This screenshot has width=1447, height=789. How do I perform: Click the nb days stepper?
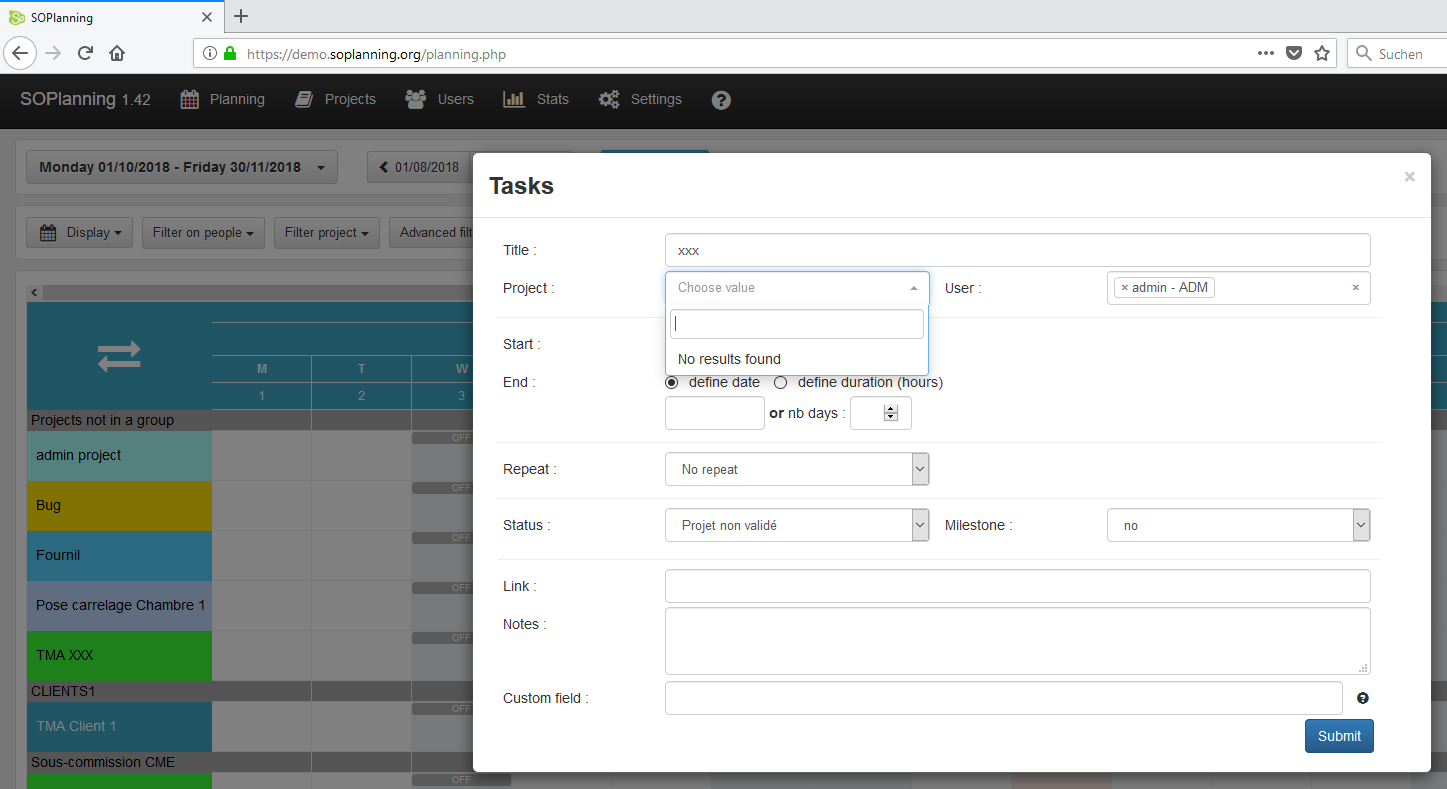coord(890,413)
